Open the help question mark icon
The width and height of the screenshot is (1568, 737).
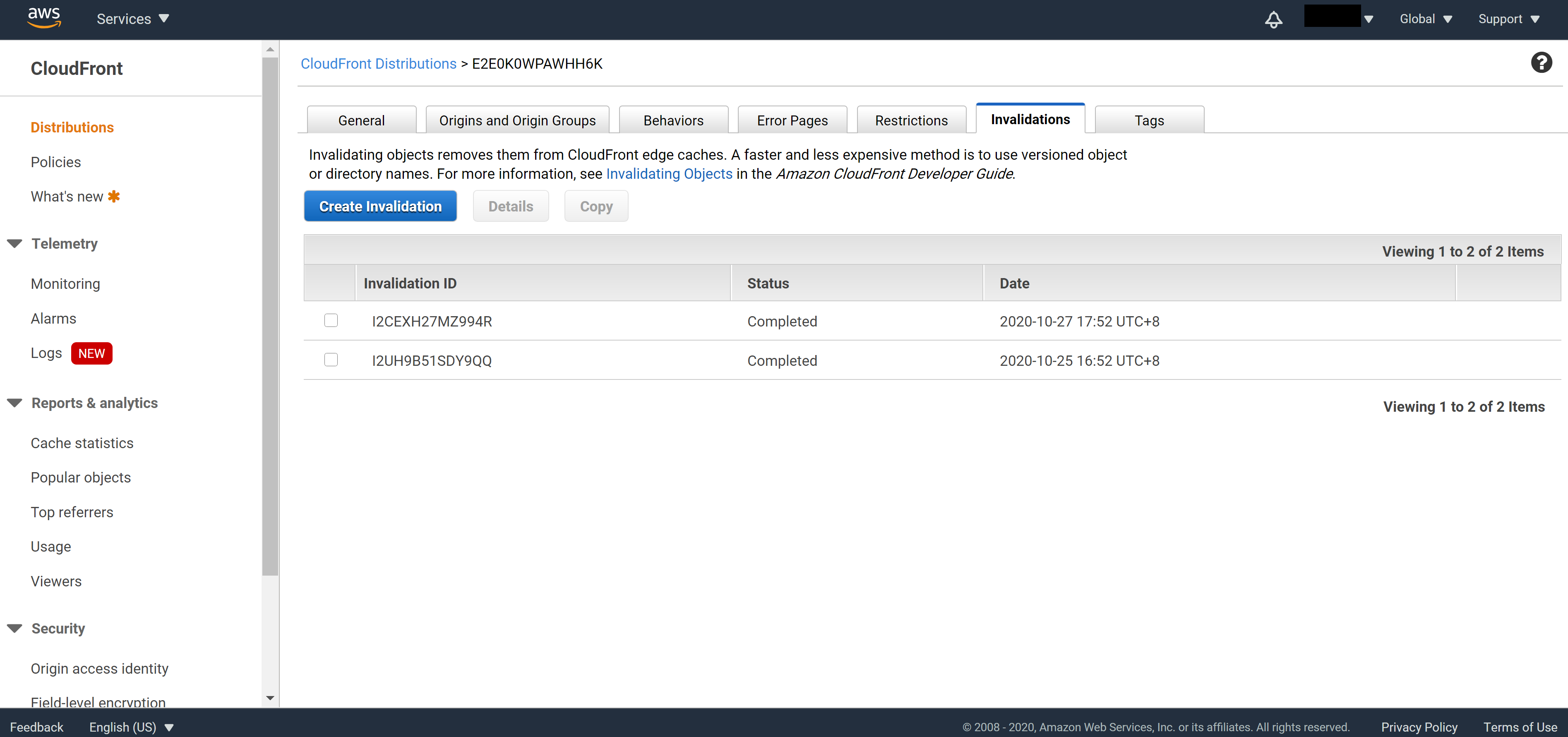coord(1541,62)
